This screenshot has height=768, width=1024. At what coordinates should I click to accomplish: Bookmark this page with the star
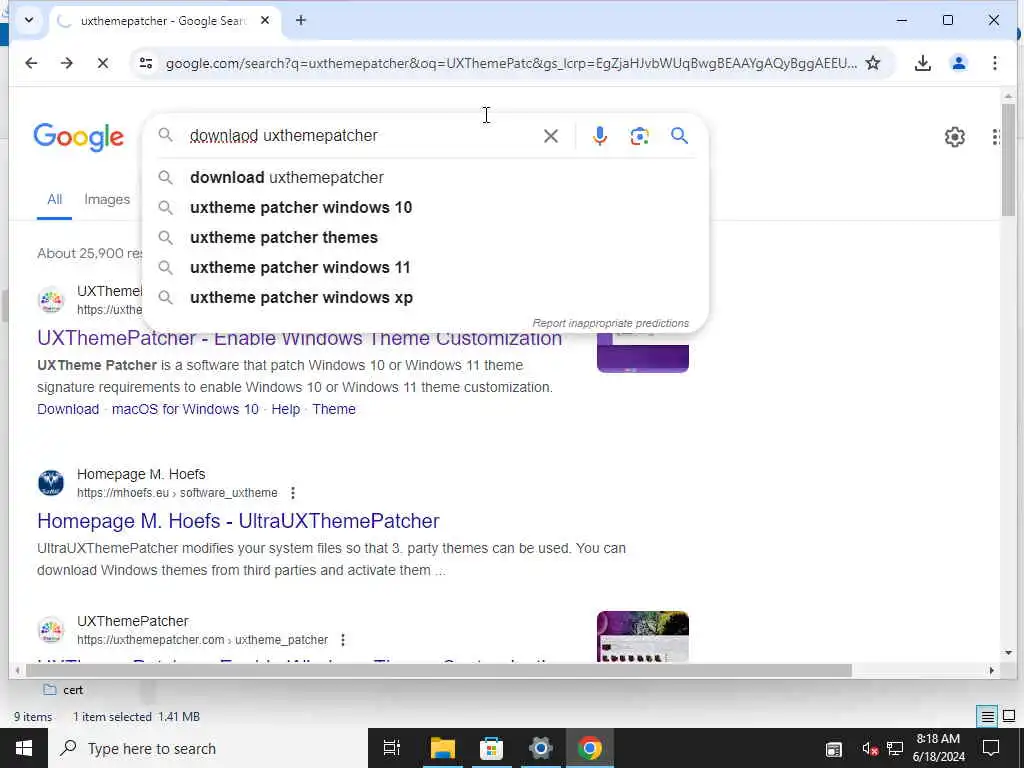coord(872,63)
